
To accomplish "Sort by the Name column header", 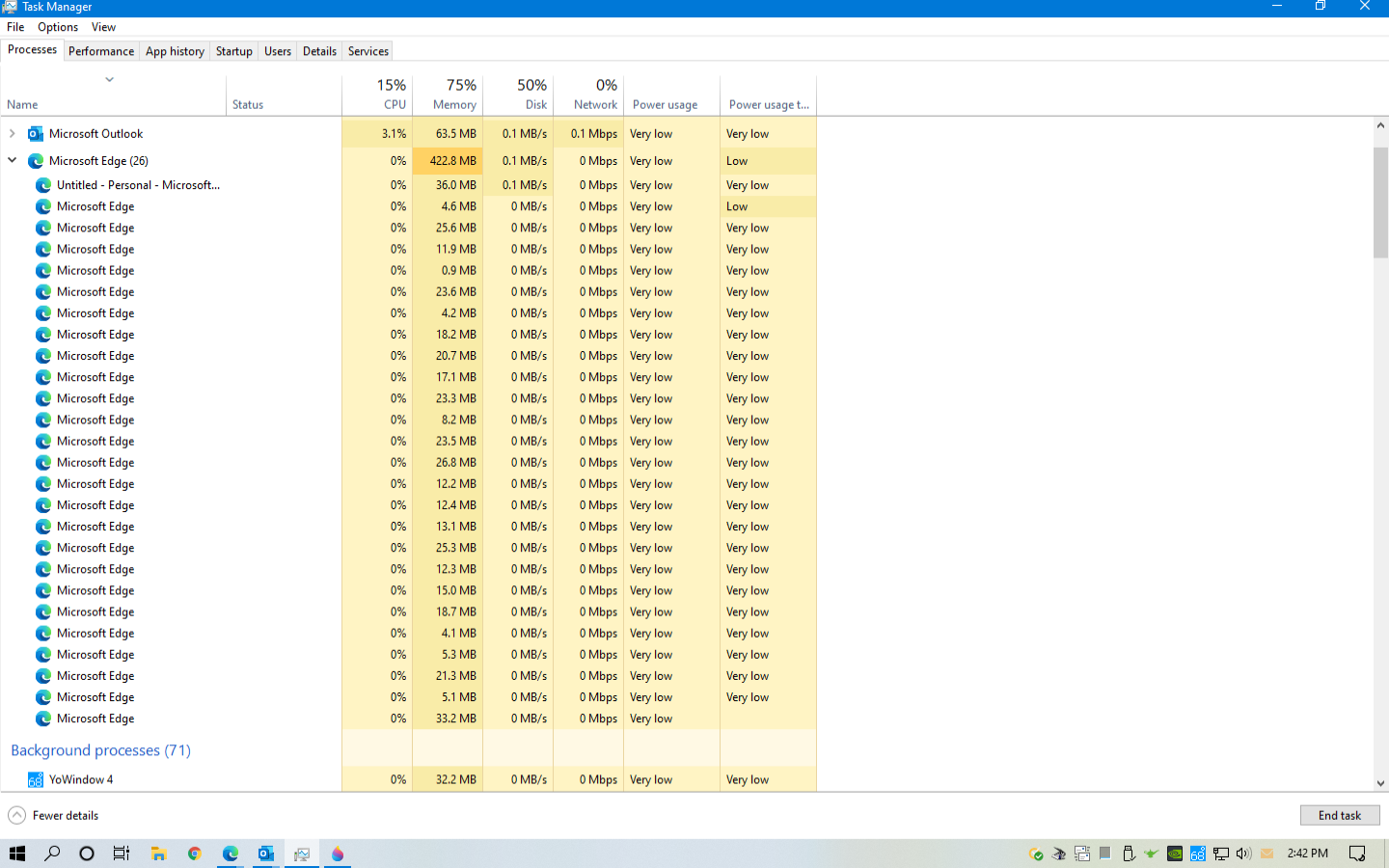I will pos(114,95).
